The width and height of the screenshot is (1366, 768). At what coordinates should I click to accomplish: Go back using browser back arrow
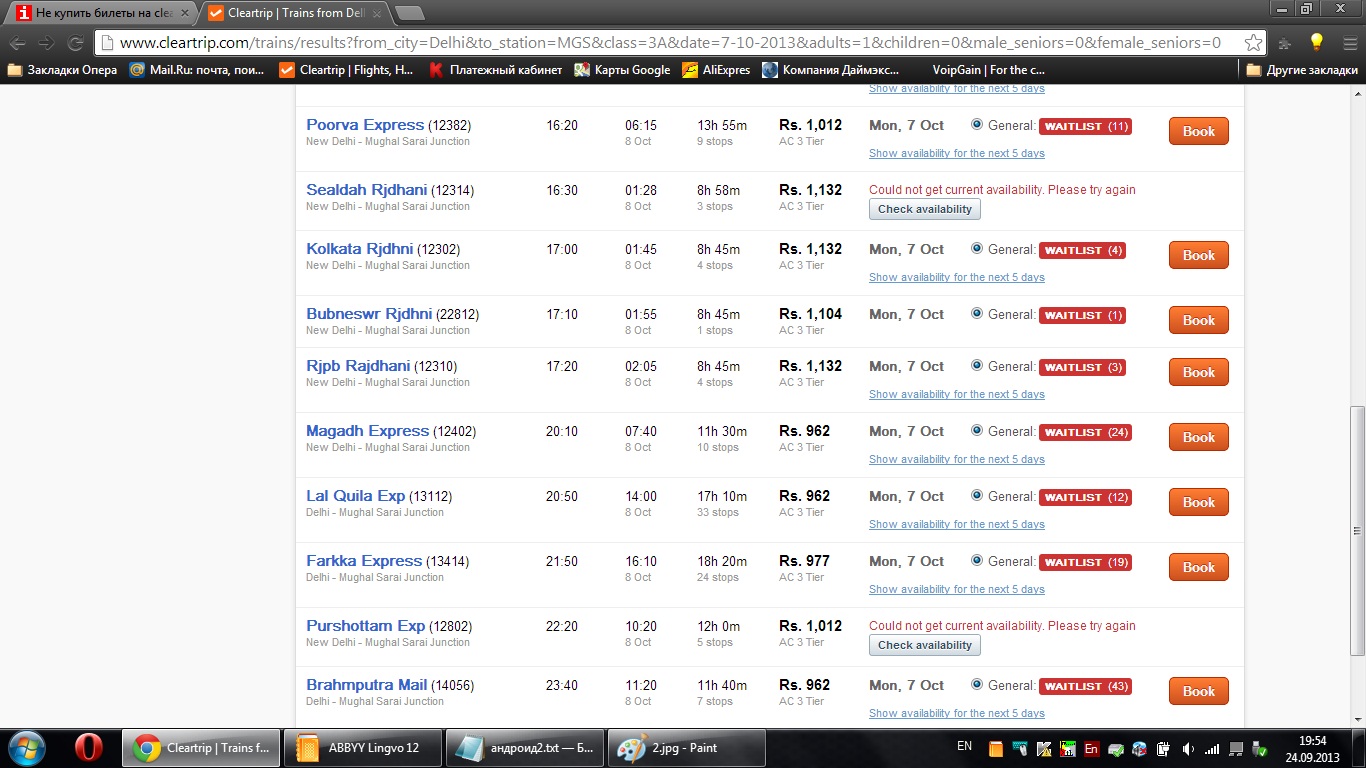pos(18,43)
